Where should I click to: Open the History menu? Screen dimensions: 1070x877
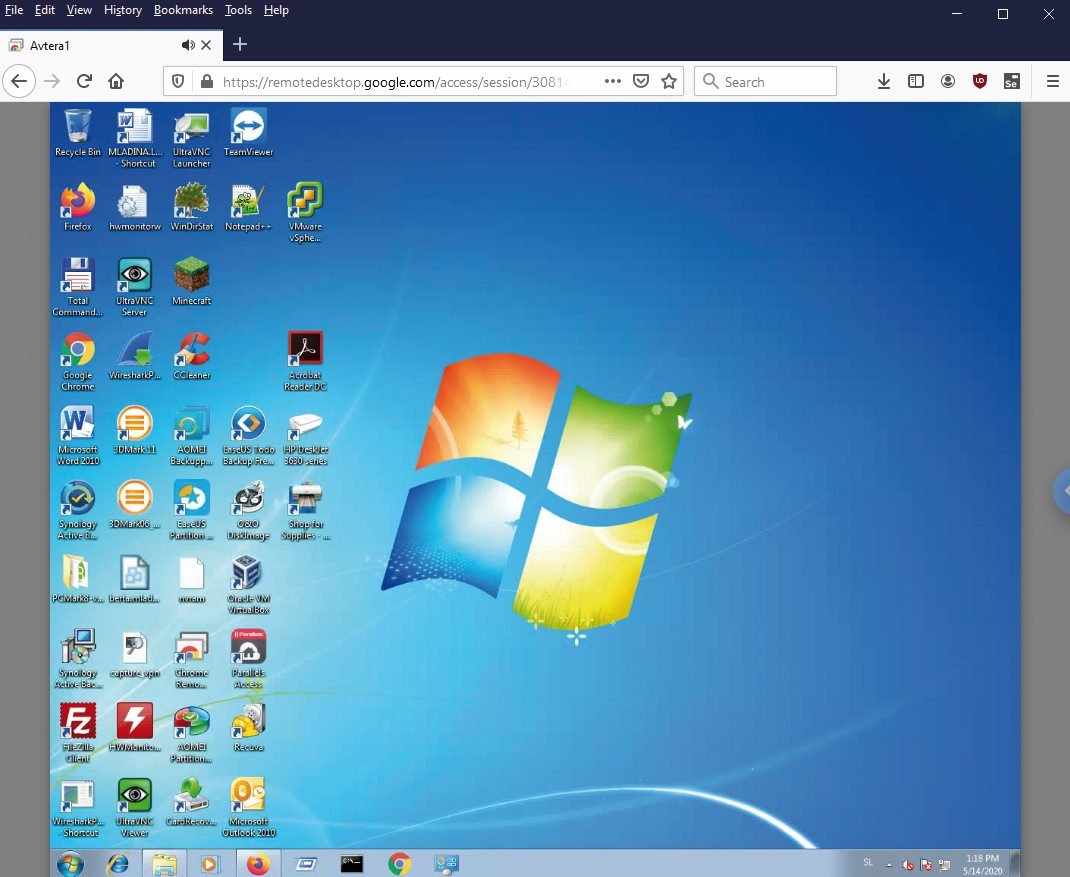(x=123, y=10)
